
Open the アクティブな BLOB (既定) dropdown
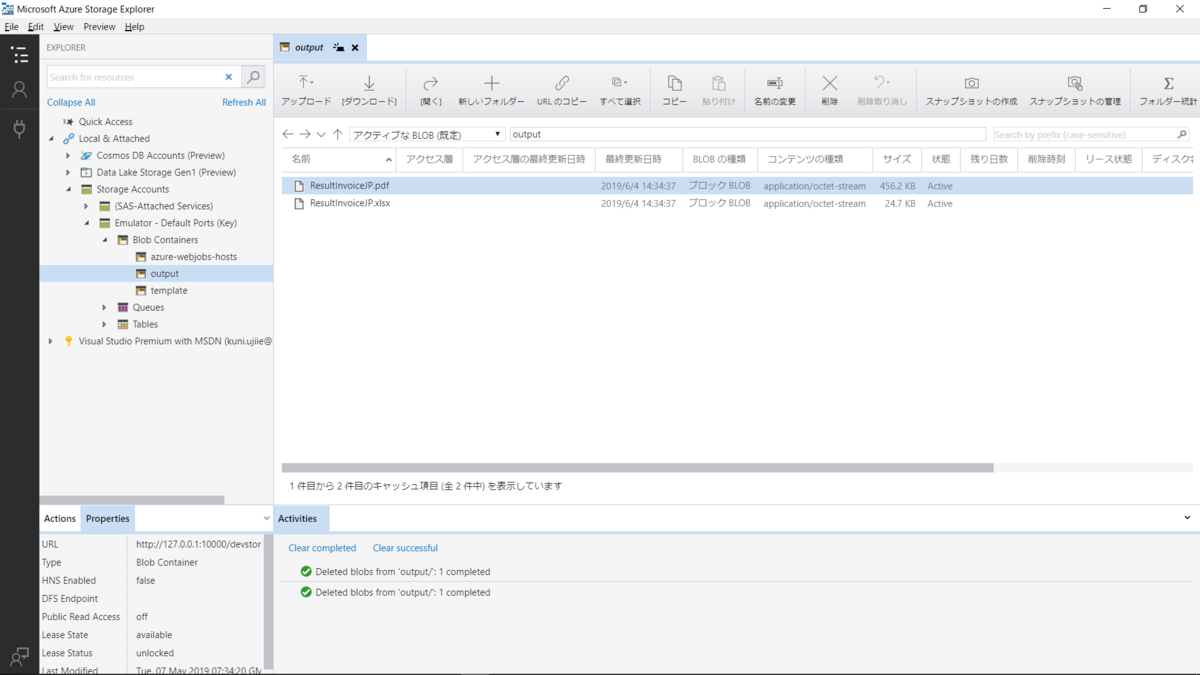click(427, 134)
